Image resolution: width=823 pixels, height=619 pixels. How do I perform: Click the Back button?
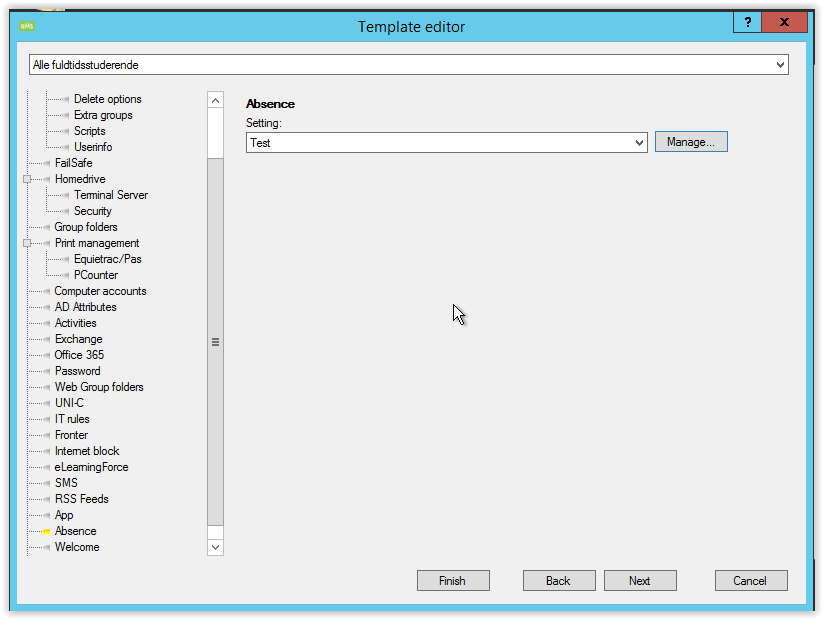(558, 580)
